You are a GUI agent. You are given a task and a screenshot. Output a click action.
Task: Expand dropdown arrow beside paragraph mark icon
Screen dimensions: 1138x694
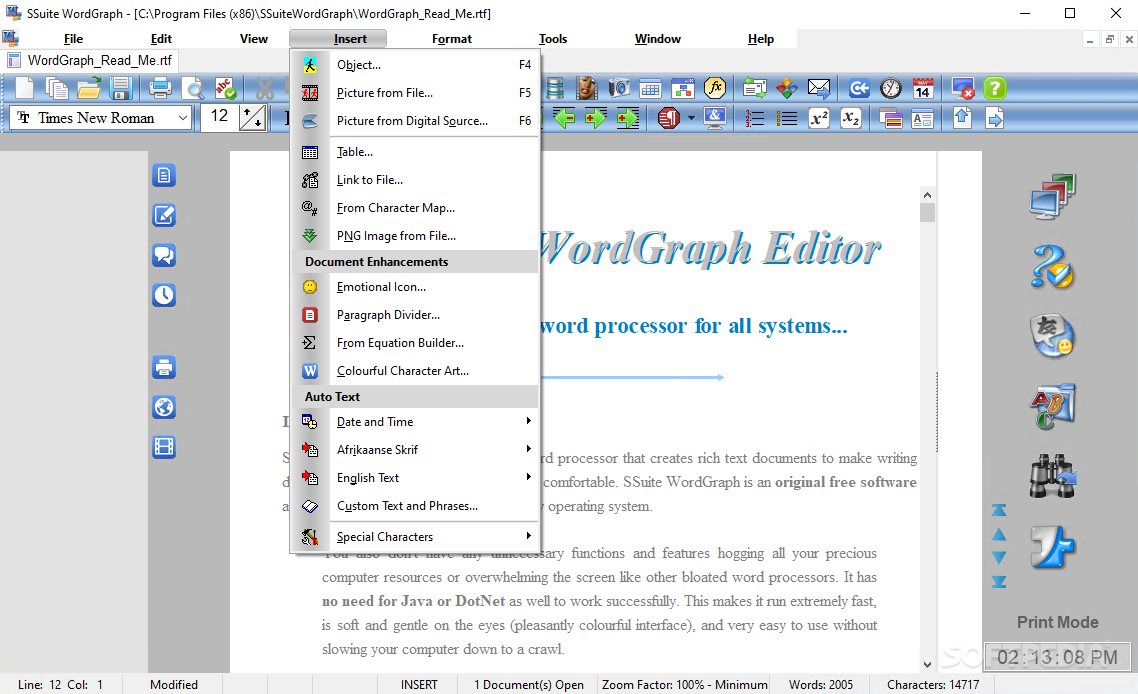coord(691,118)
